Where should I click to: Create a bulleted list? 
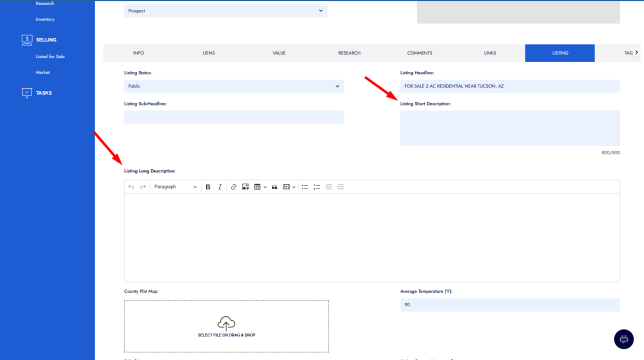point(305,187)
